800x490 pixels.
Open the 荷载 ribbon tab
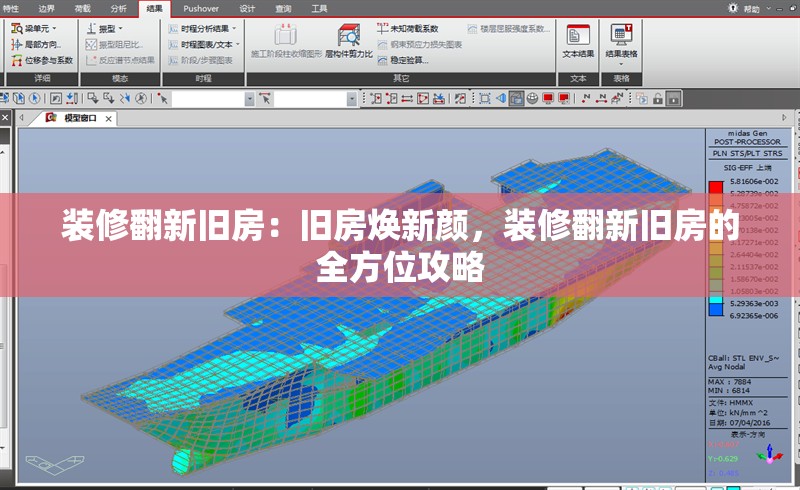coord(82,8)
